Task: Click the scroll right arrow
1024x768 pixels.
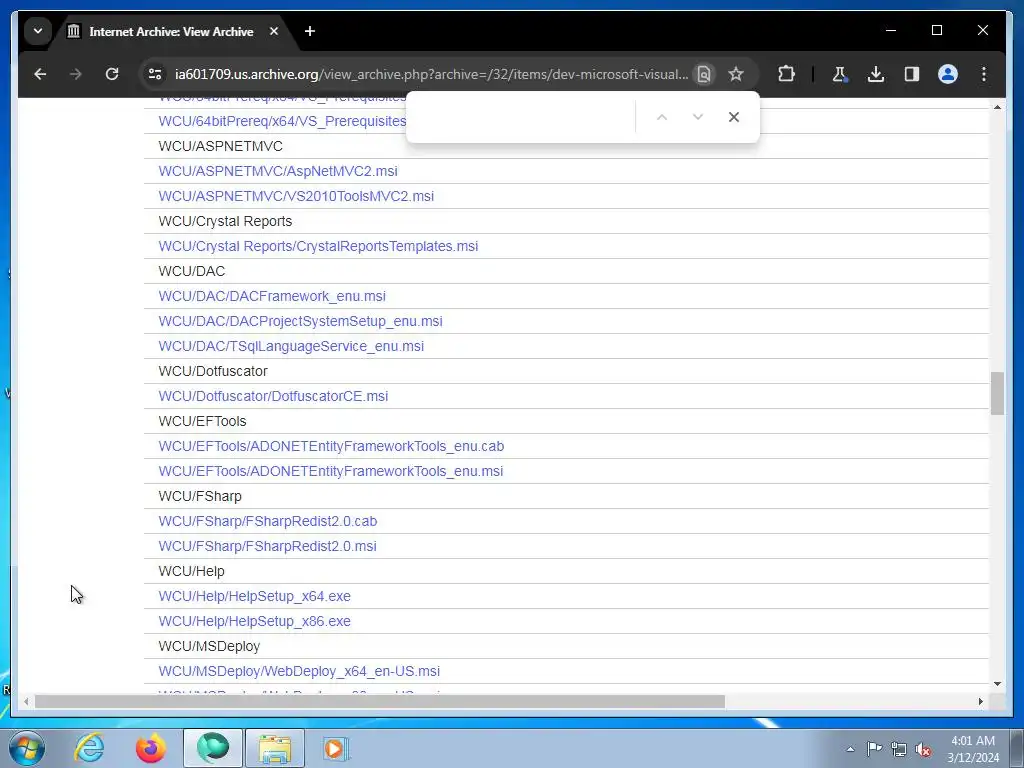Action: (x=980, y=702)
